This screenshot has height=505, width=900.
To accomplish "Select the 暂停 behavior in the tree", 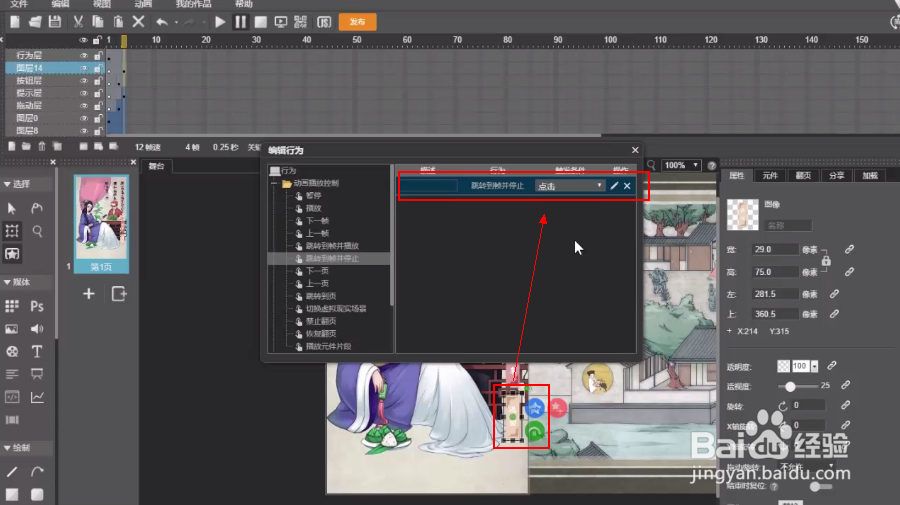I will (x=313, y=196).
